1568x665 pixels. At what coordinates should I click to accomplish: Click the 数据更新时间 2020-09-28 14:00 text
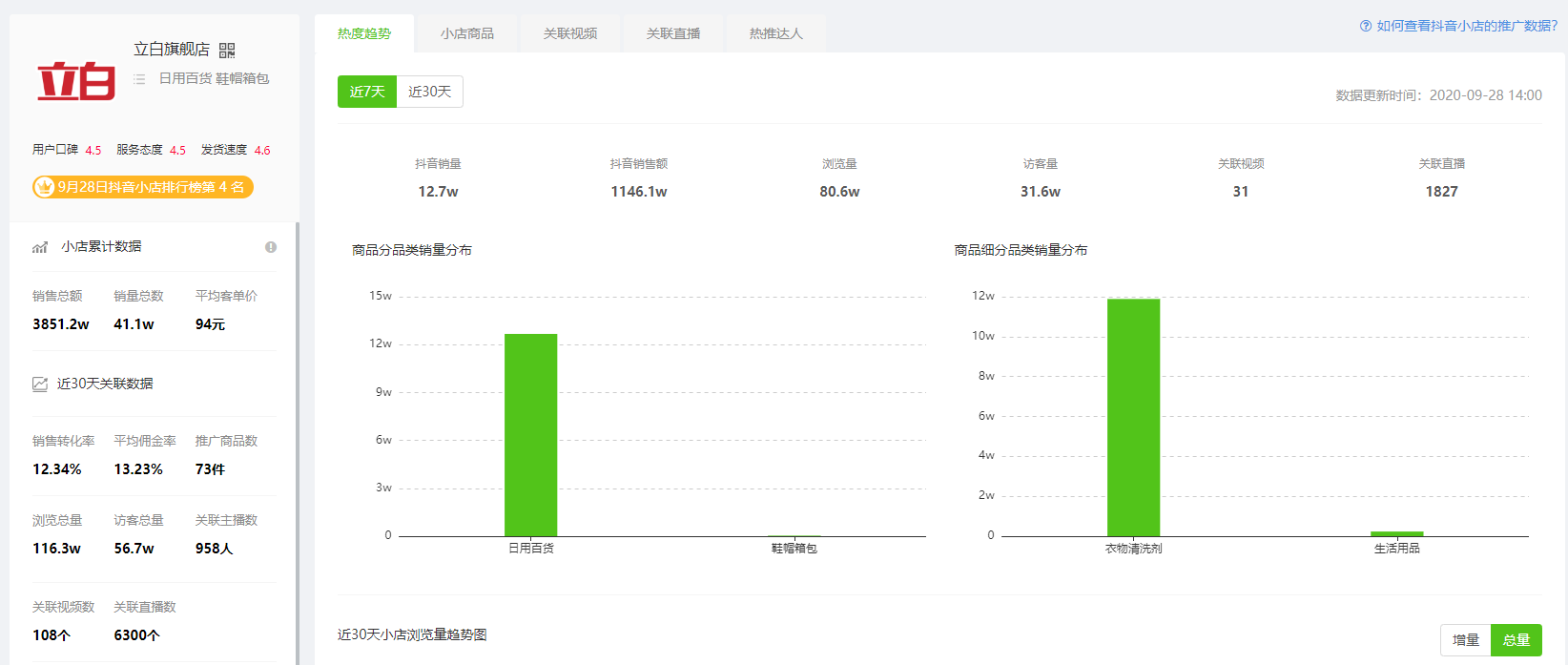[1438, 95]
